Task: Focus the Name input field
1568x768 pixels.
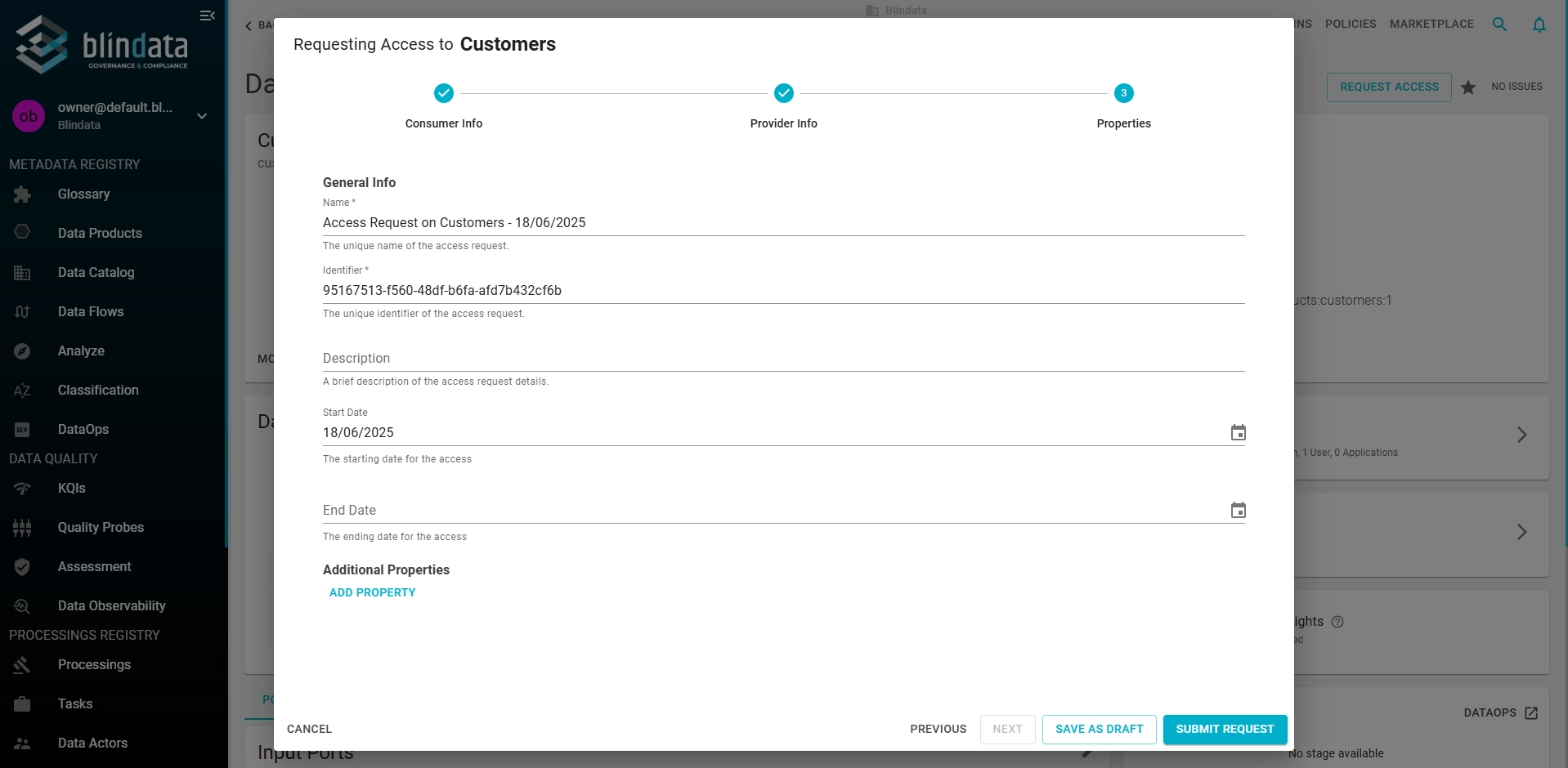Action: (783, 222)
